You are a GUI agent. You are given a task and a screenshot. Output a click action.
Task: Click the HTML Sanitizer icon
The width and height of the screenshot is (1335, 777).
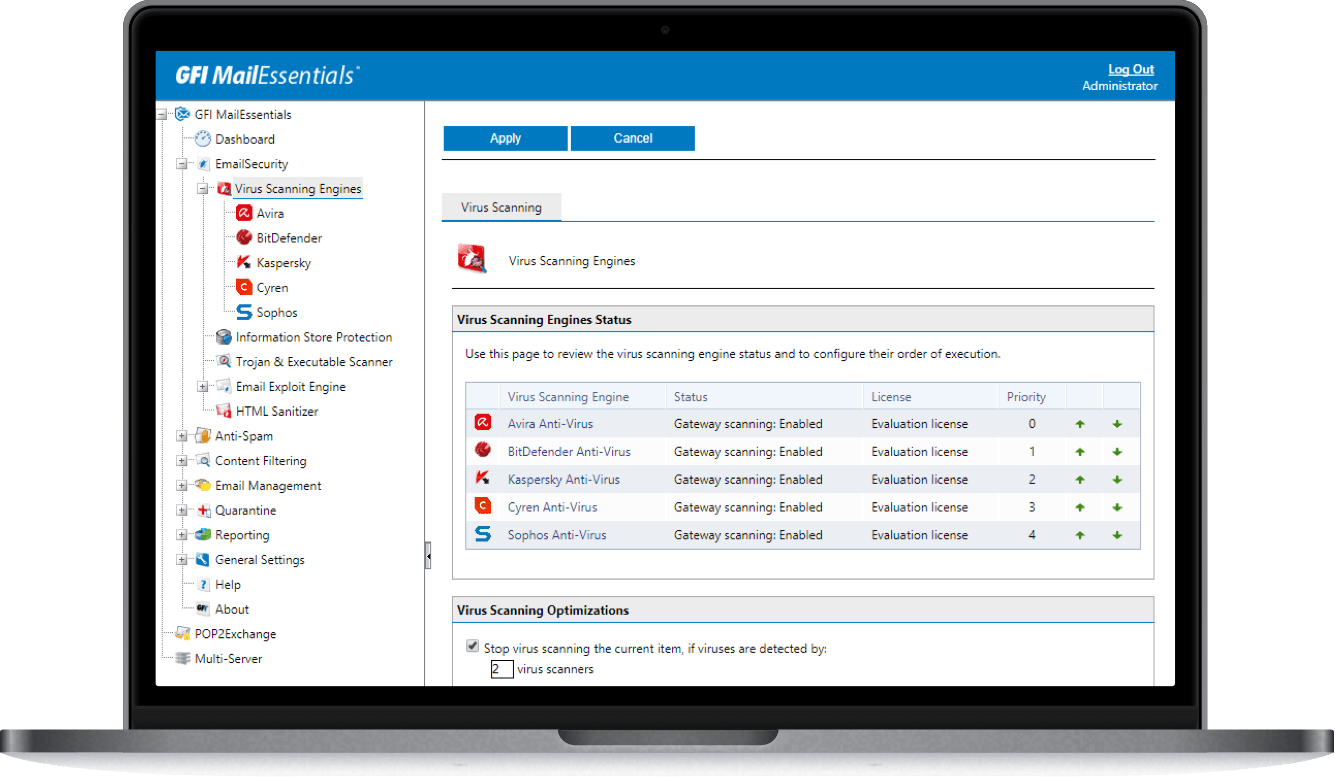(x=223, y=411)
